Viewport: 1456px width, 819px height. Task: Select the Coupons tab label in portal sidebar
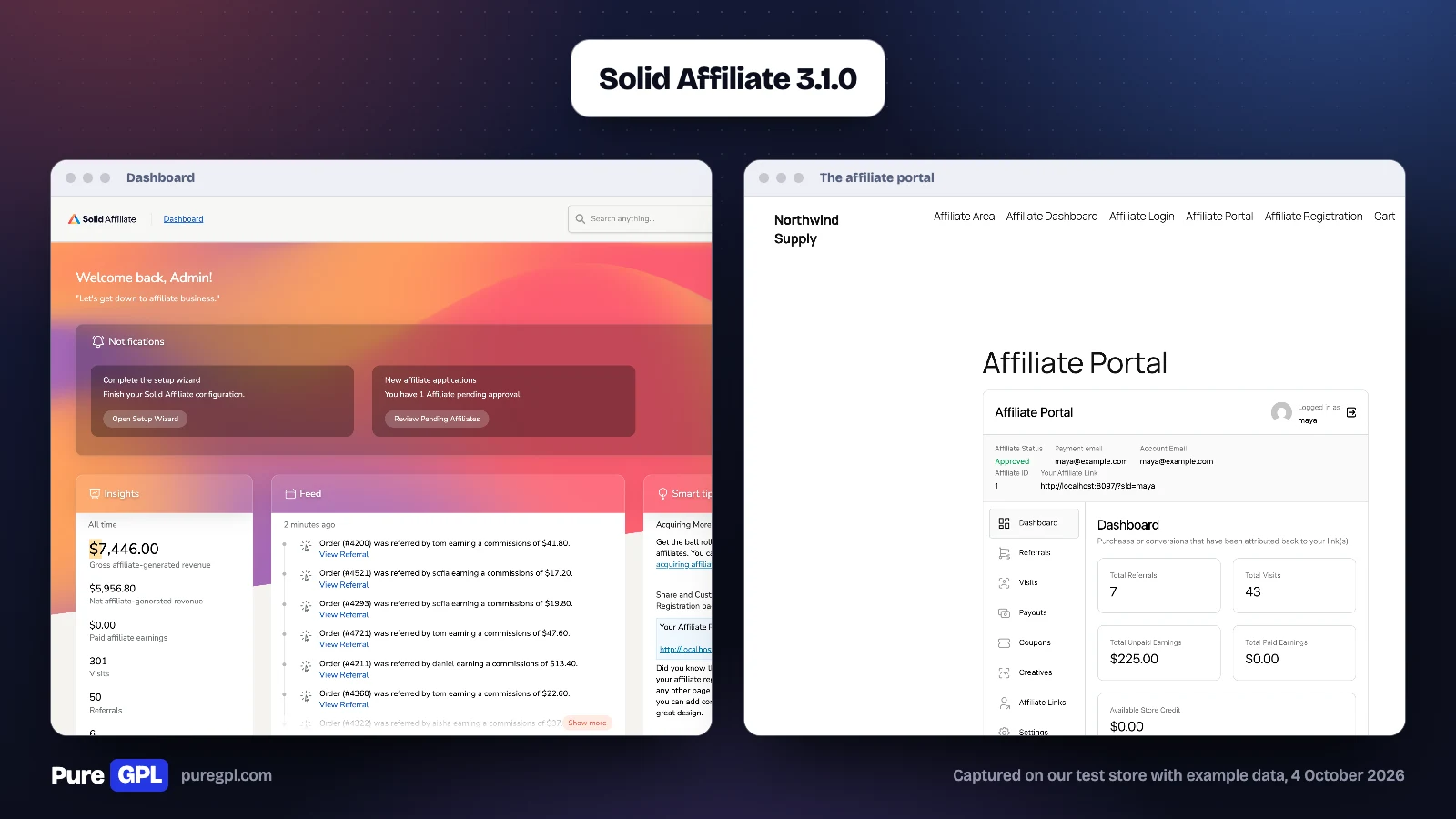[x=1035, y=642]
